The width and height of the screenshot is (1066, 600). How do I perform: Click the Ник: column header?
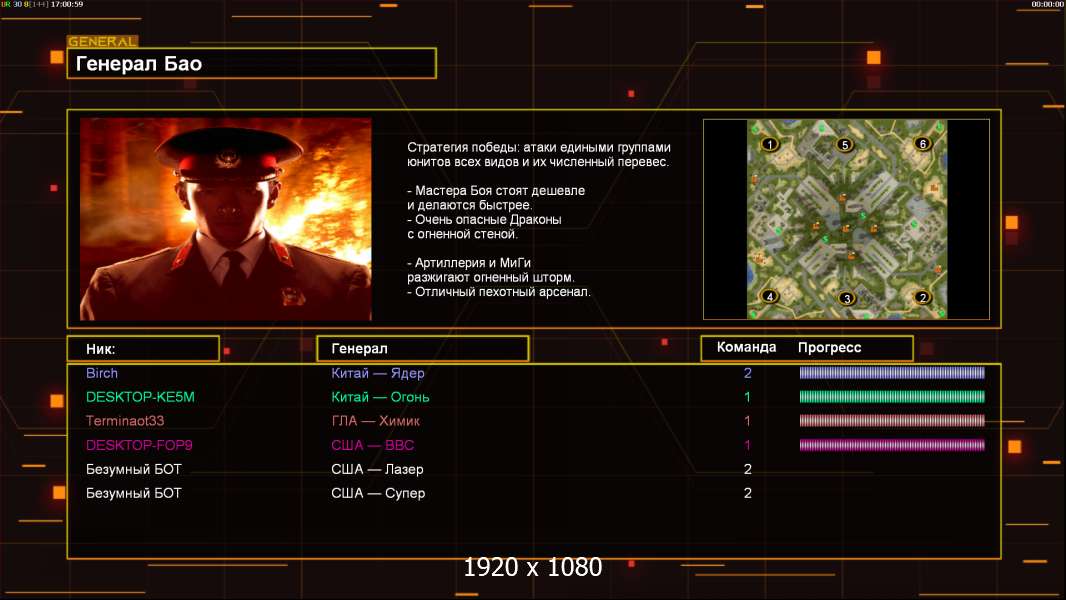coord(143,349)
